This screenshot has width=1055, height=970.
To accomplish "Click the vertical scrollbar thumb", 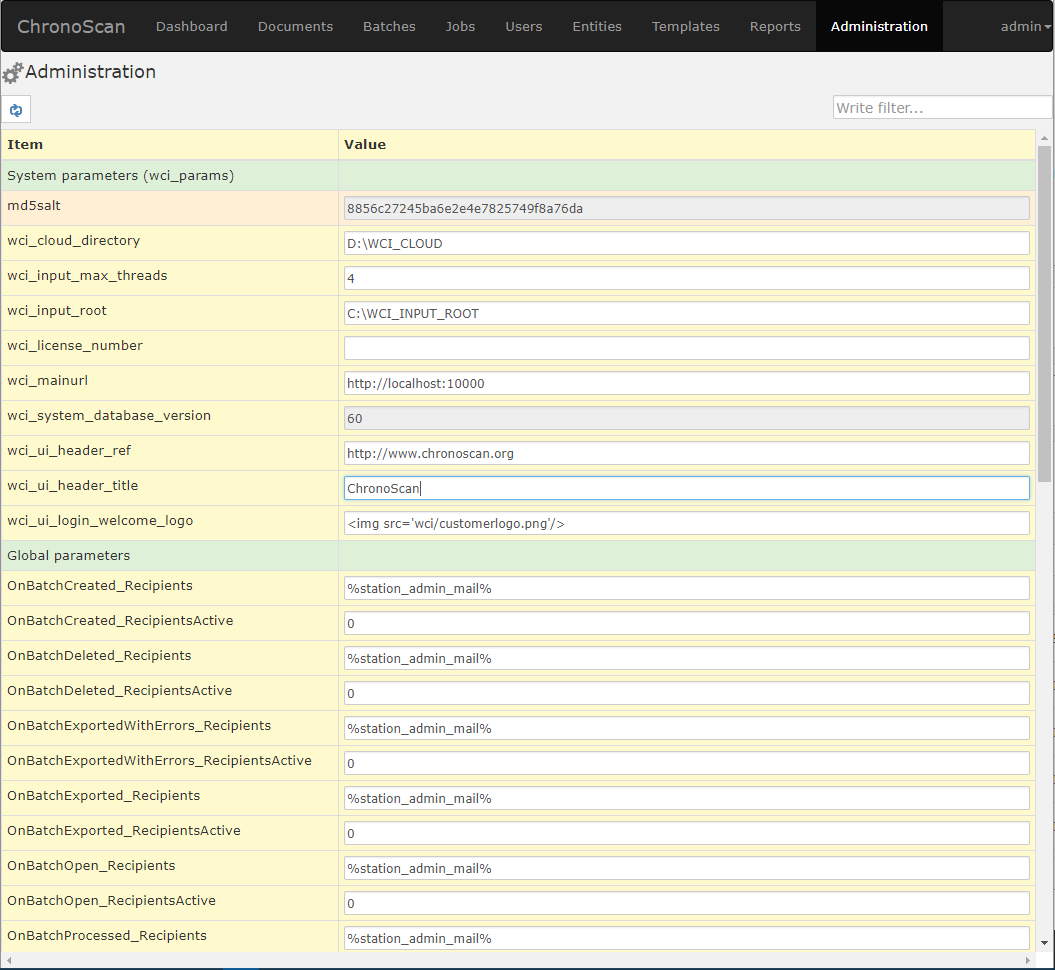I will click(x=1044, y=313).
